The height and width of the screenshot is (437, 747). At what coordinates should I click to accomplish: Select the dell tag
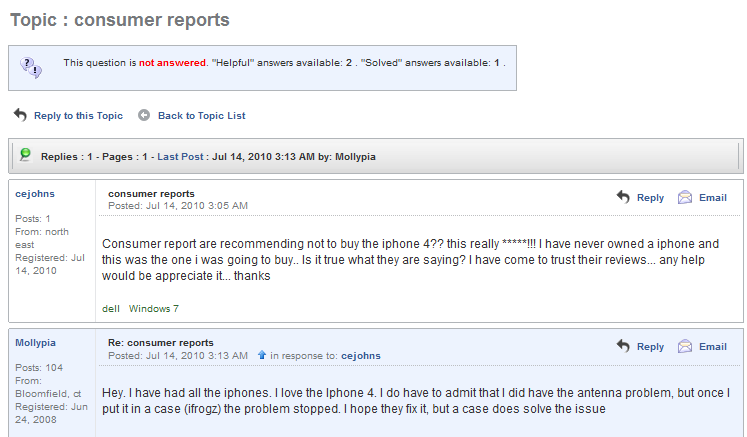(x=111, y=308)
